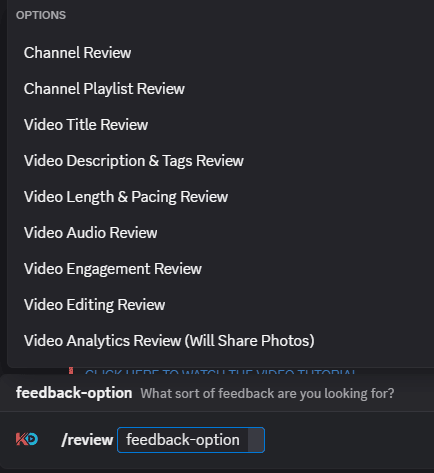
Task: Choose Channel Playlist Review from options
Action: pos(220,89)
